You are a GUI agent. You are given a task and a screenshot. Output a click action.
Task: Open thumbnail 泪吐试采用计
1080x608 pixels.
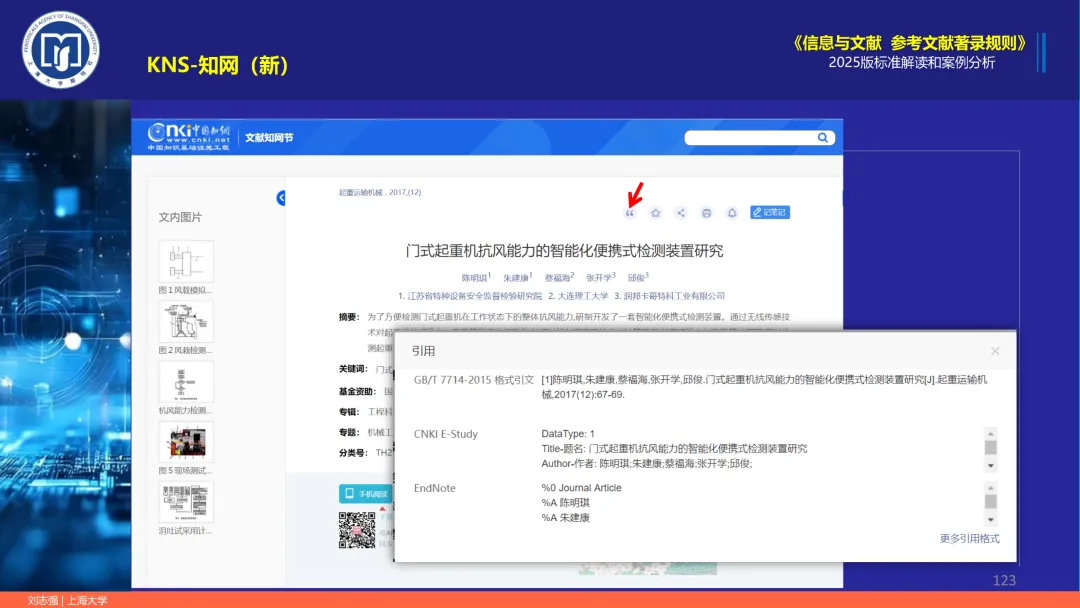point(186,502)
